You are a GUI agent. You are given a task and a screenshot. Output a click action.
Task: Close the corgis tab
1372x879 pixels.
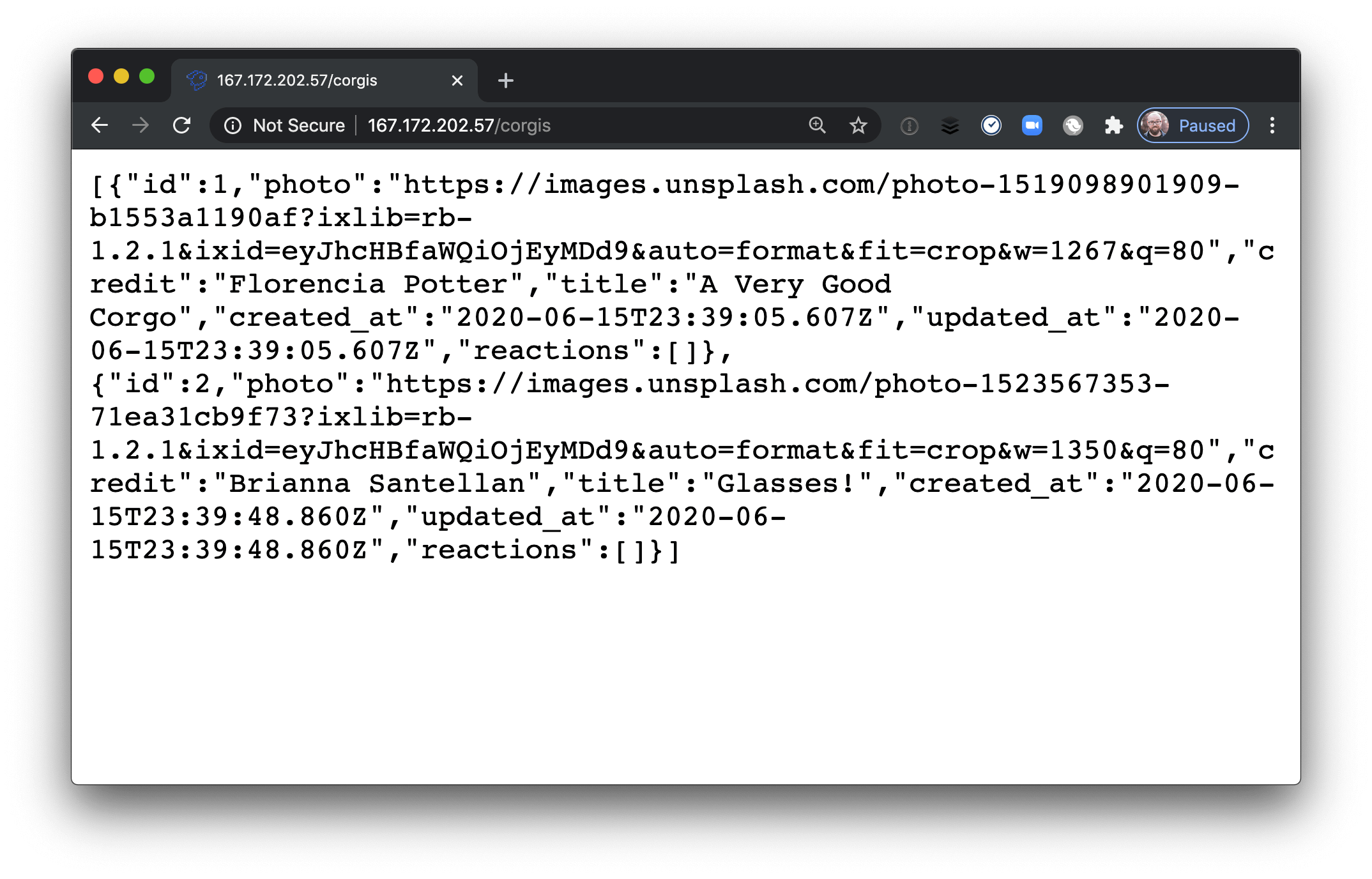click(x=457, y=80)
